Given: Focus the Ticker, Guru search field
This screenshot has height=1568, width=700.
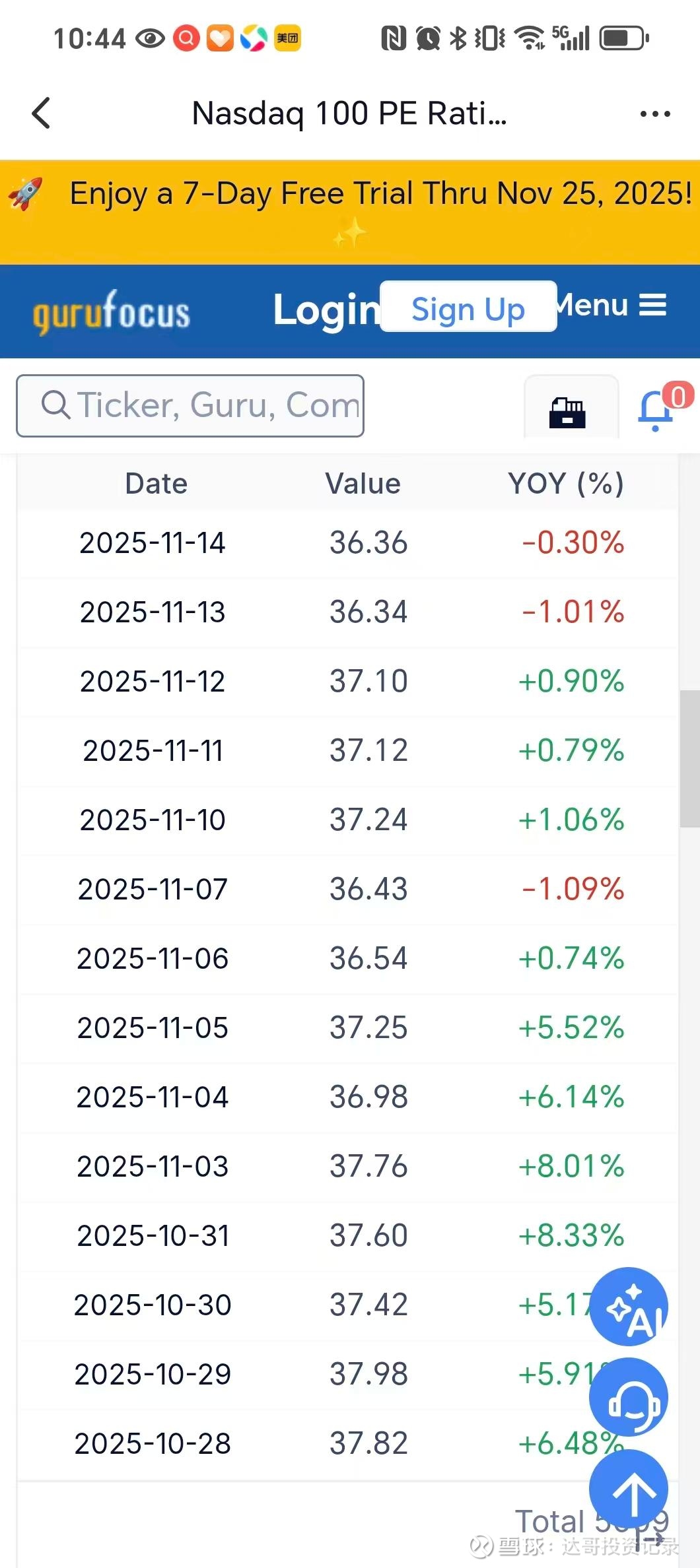Looking at the screenshot, I should 217,405.
